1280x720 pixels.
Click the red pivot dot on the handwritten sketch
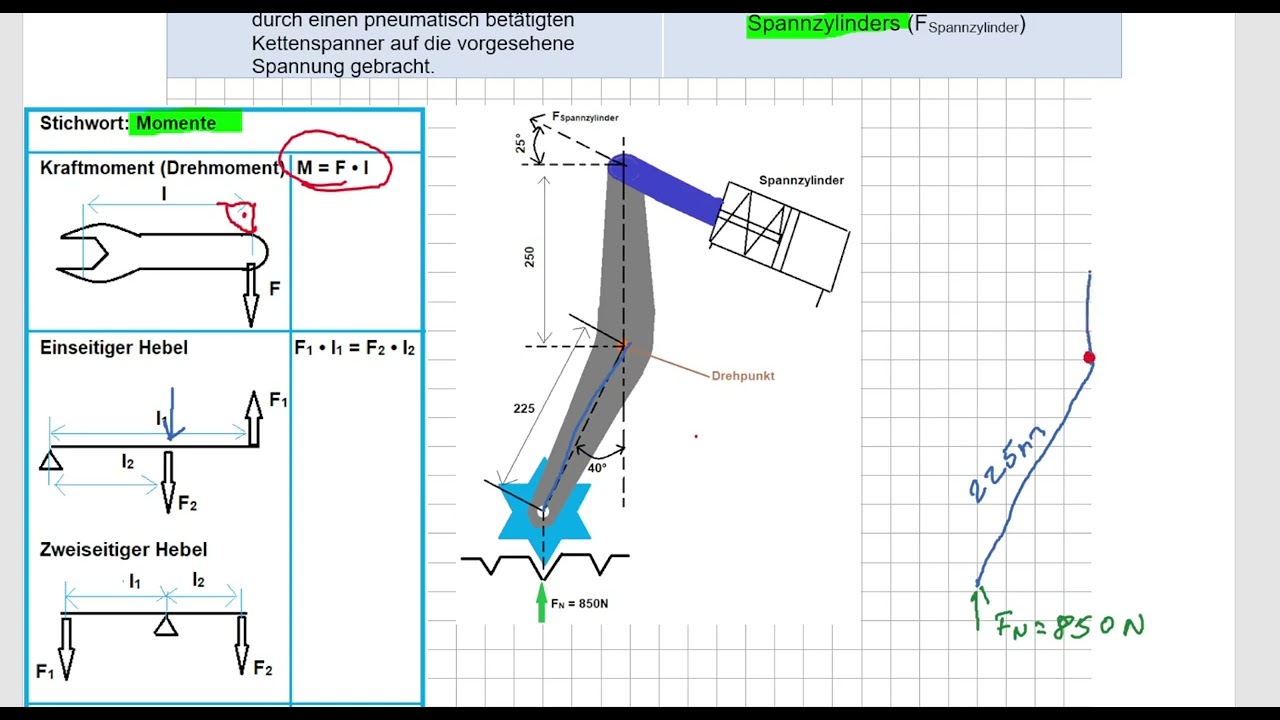pyautogui.click(x=1089, y=357)
